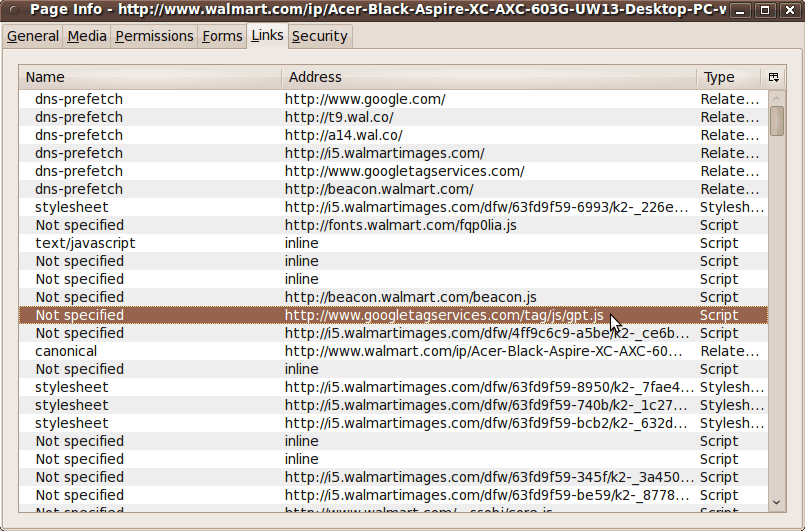Select the stylesheet row with 63fd9f59-bcb2
This screenshot has height=531, width=805.
pyautogui.click(x=393, y=423)
